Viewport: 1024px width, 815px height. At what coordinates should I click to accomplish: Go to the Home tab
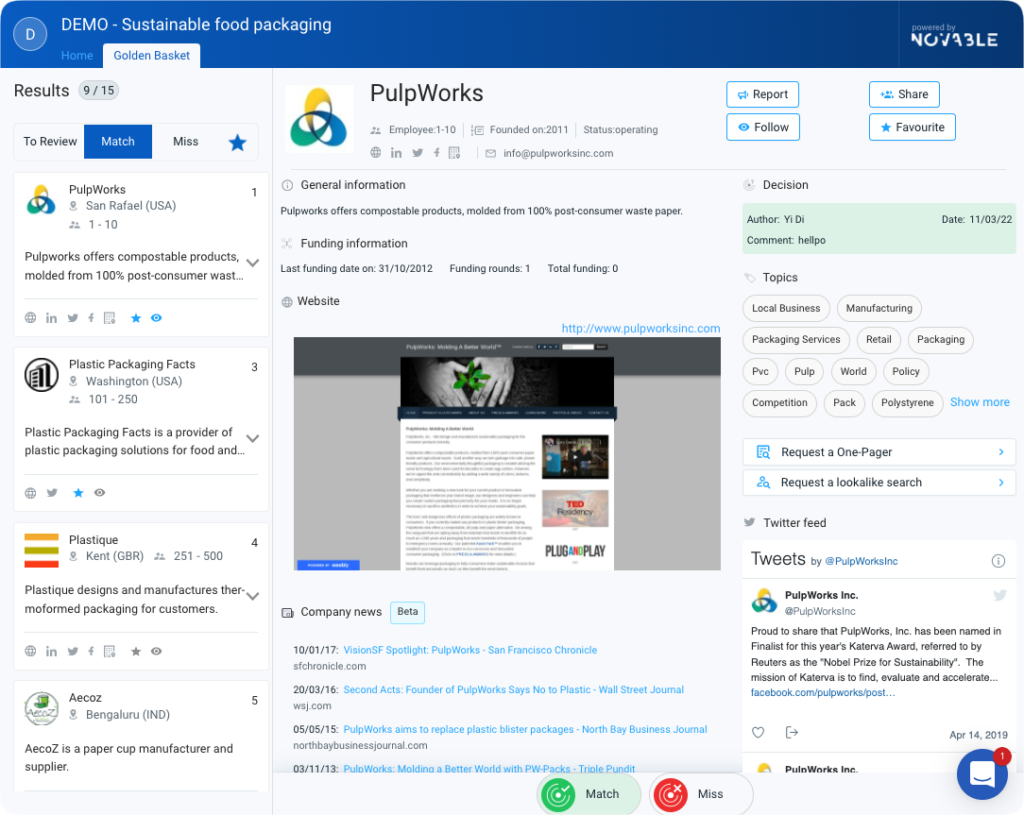pyautogui.click(x=77, y=56)
